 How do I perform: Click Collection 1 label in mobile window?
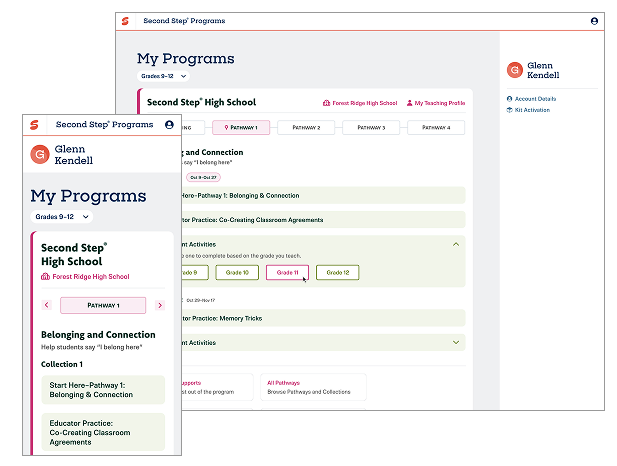pos(62,364)
